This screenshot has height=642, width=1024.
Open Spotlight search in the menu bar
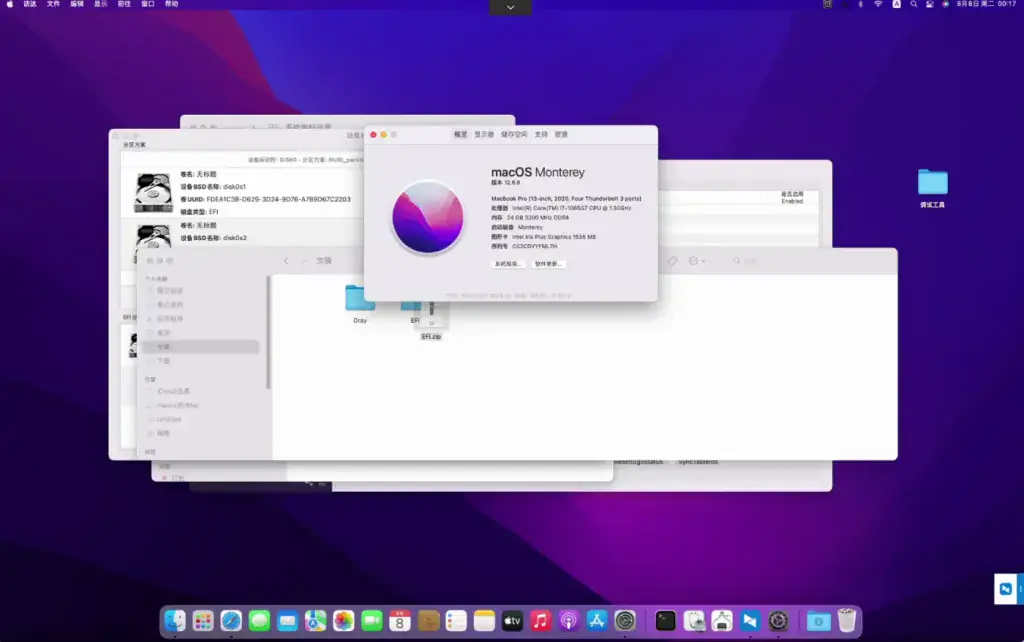point(914,4)
